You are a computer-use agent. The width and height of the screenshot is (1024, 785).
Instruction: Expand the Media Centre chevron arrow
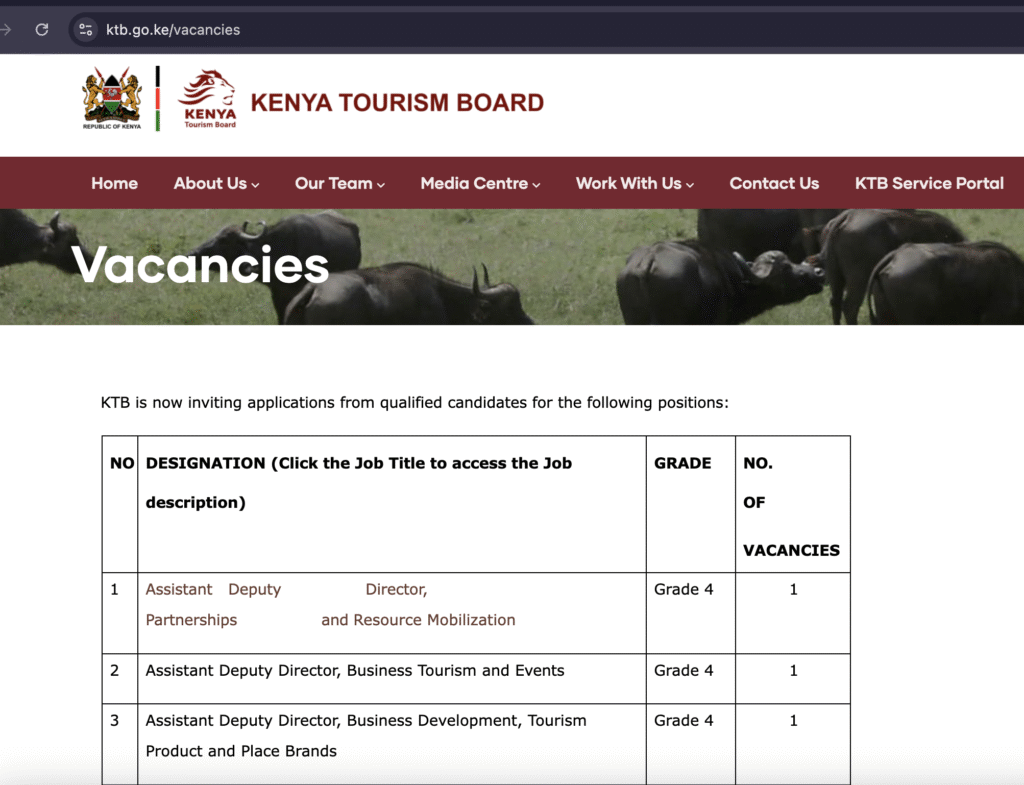pos(536,185)
